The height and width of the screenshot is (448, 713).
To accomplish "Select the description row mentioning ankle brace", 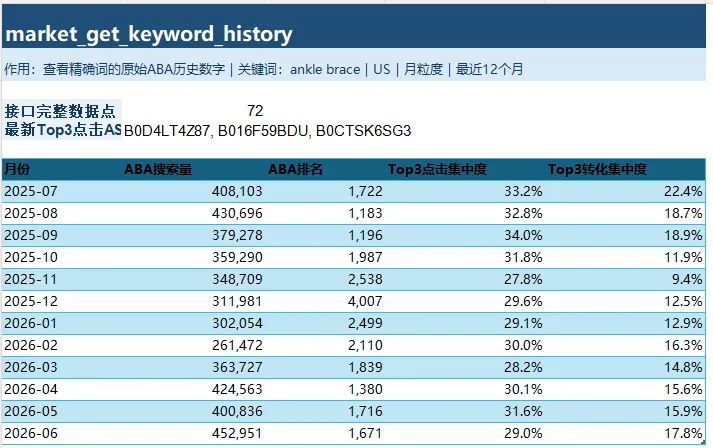I will pyautogui.click(x=354, y=69).
